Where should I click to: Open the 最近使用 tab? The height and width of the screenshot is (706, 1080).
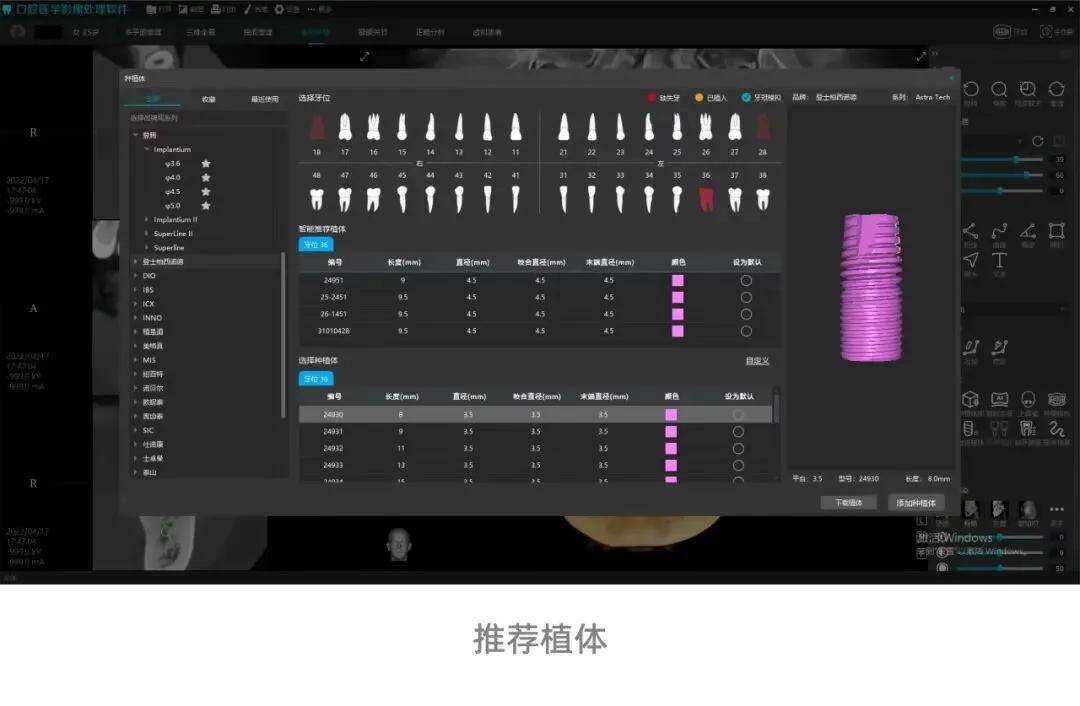pyautogui.click(x=265, y=99)
